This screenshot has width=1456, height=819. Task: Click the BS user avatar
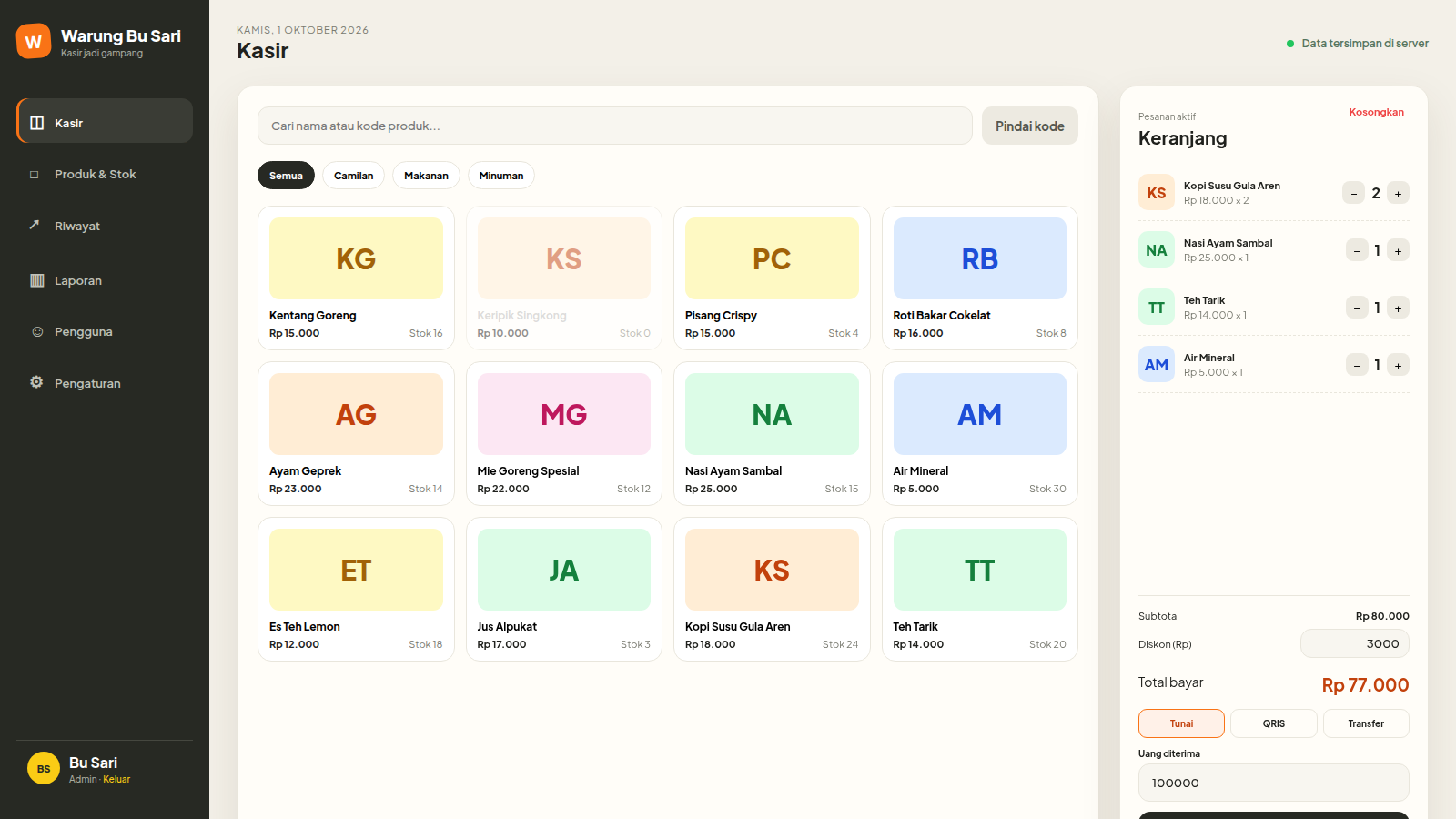click(x=44, y=769)
